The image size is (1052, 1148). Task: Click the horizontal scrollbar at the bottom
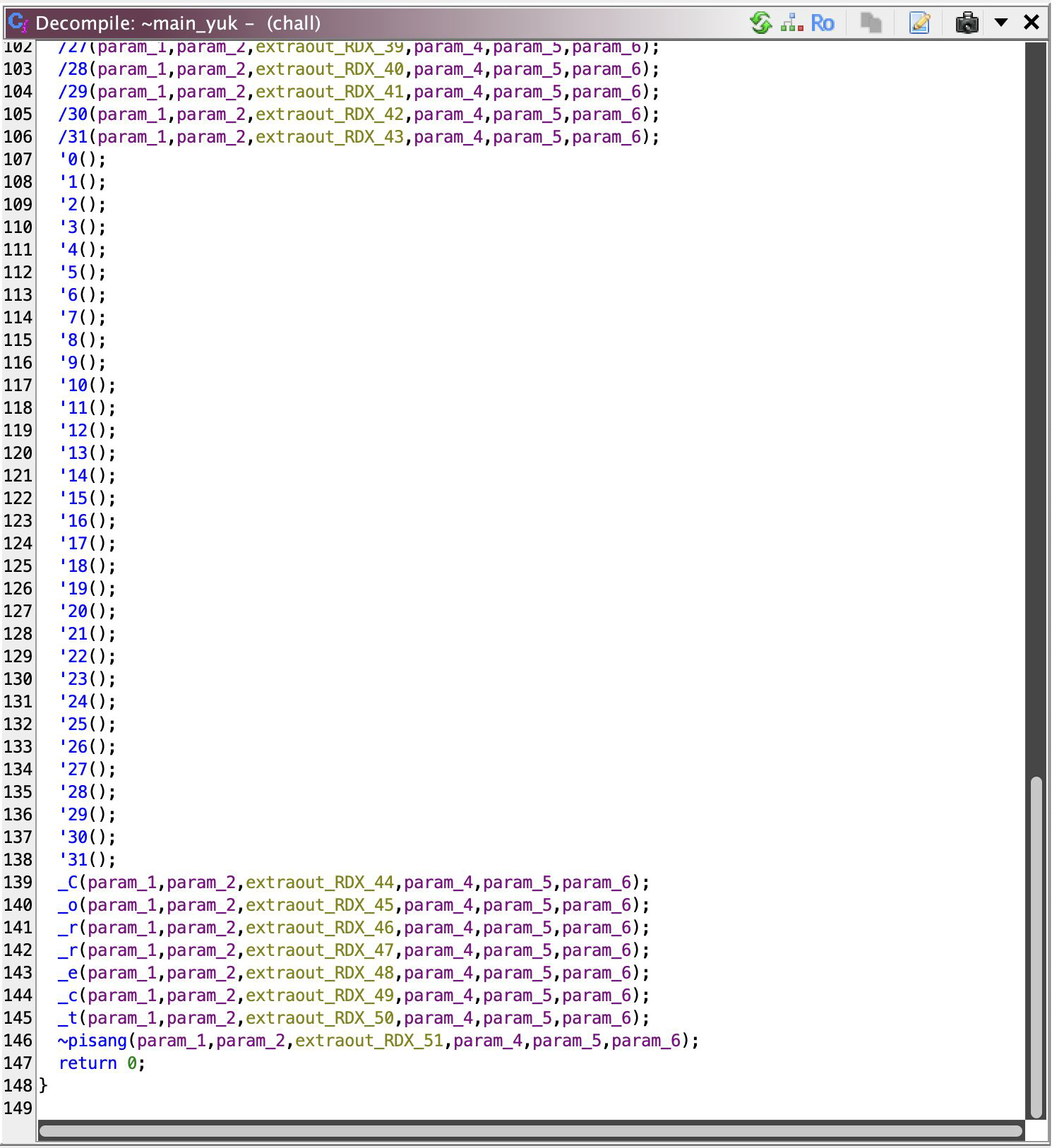click(530, 1130)
